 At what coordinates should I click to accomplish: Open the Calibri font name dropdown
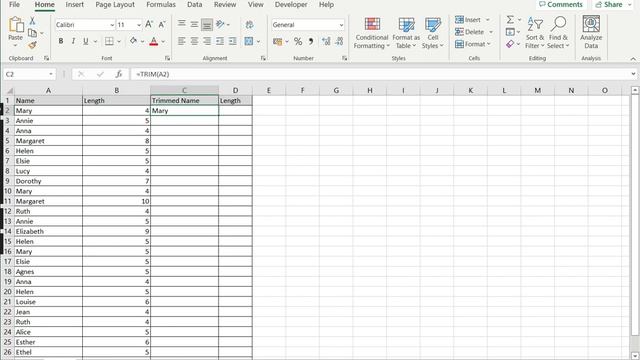click(x=112, y=25)
